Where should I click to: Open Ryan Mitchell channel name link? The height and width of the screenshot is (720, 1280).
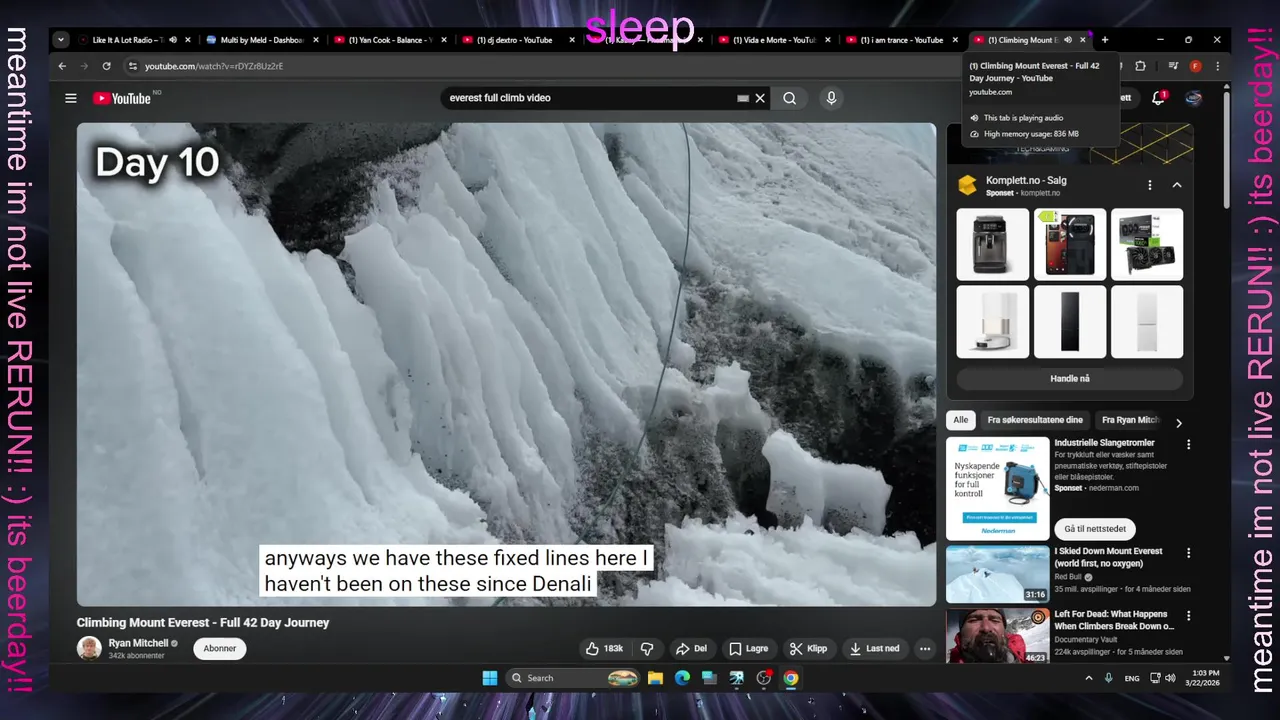click(138, 643)
